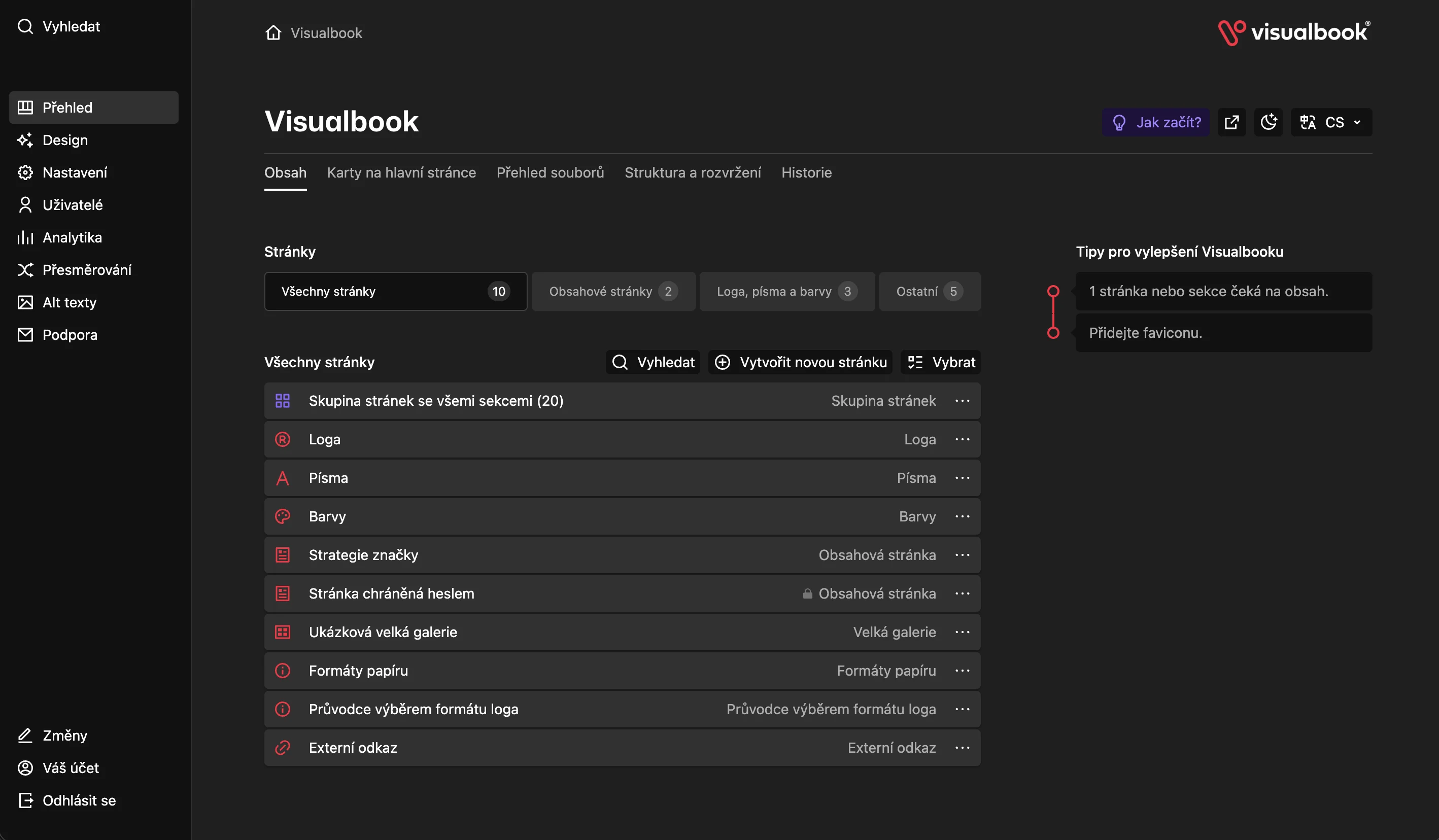Image resolution: width=1439 pixels, height=840 pixels.
Task: Open the Jak začít? help button
Action: coord(1156,122)
